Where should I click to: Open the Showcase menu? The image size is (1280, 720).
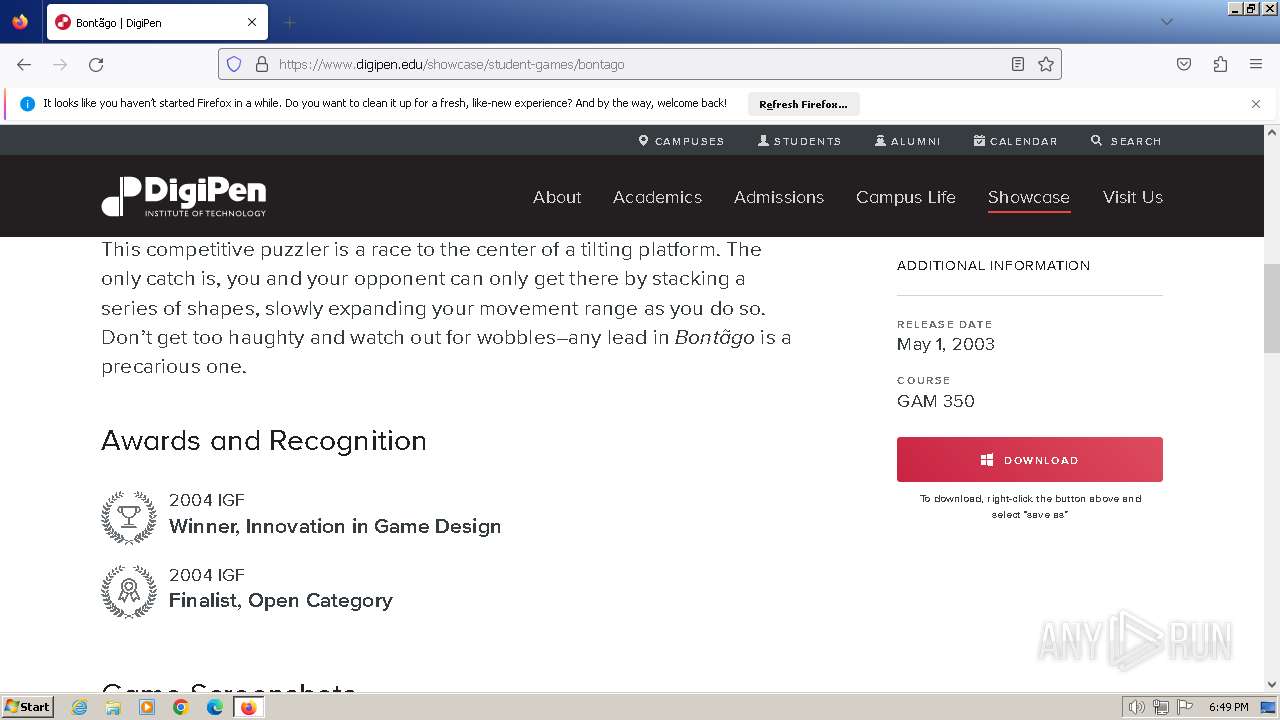(x=1029, y=197)
